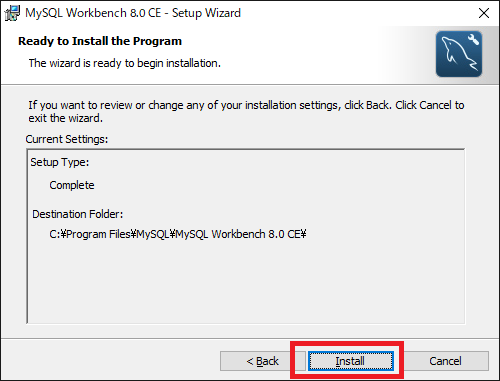
Task: Click the MySQL Workbench dolphin logo
Action: 459,54
